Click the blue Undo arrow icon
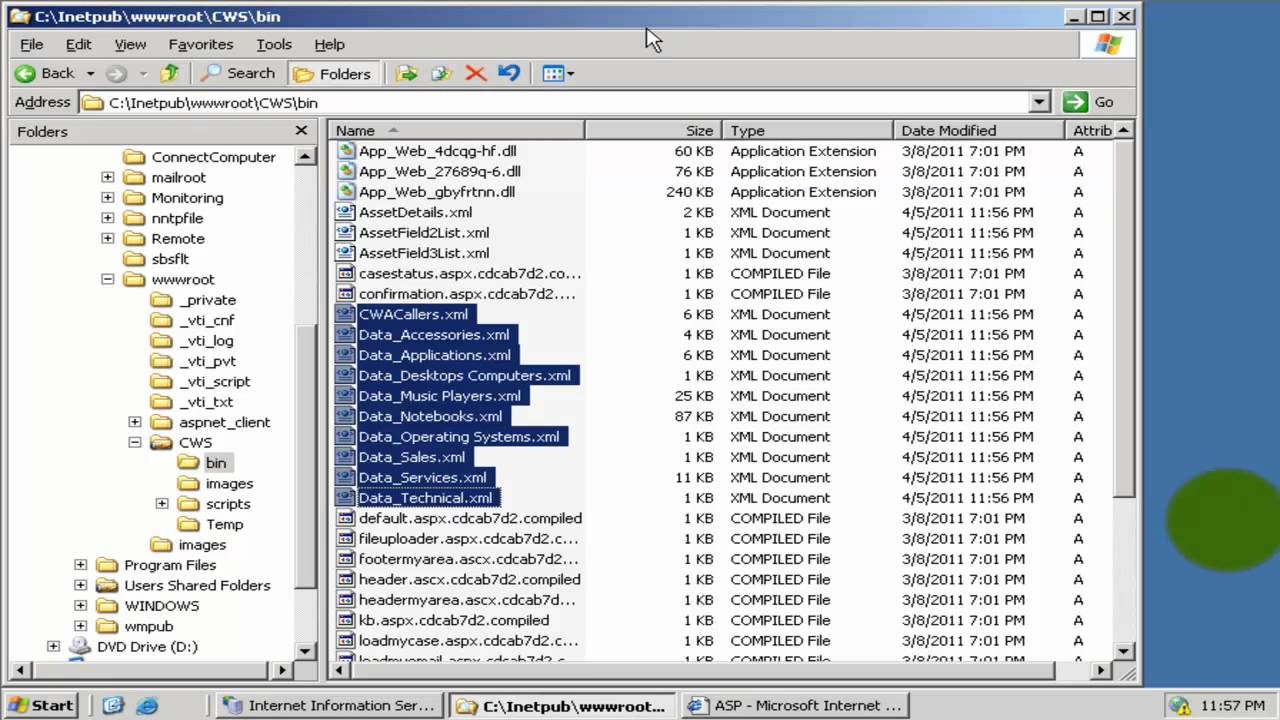Image resolution: width=1280 pixels, height=720 pixels. 509,73
